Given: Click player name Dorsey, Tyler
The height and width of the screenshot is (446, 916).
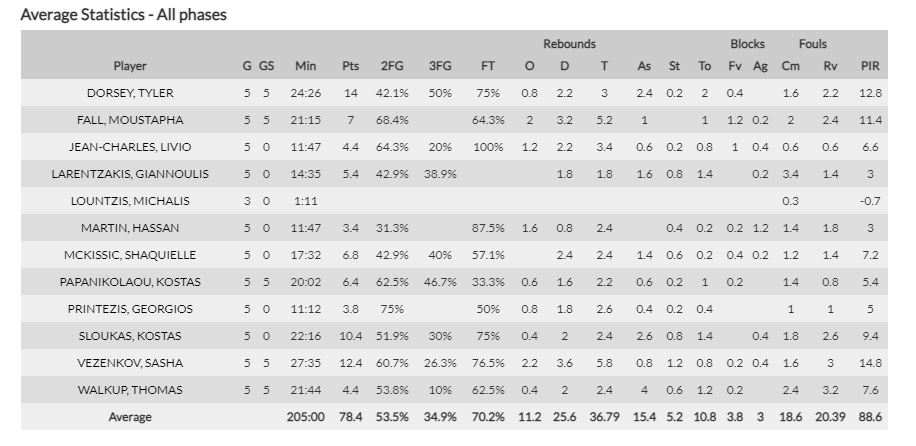Looking at the screenshot, I should [x=130, y=93].
